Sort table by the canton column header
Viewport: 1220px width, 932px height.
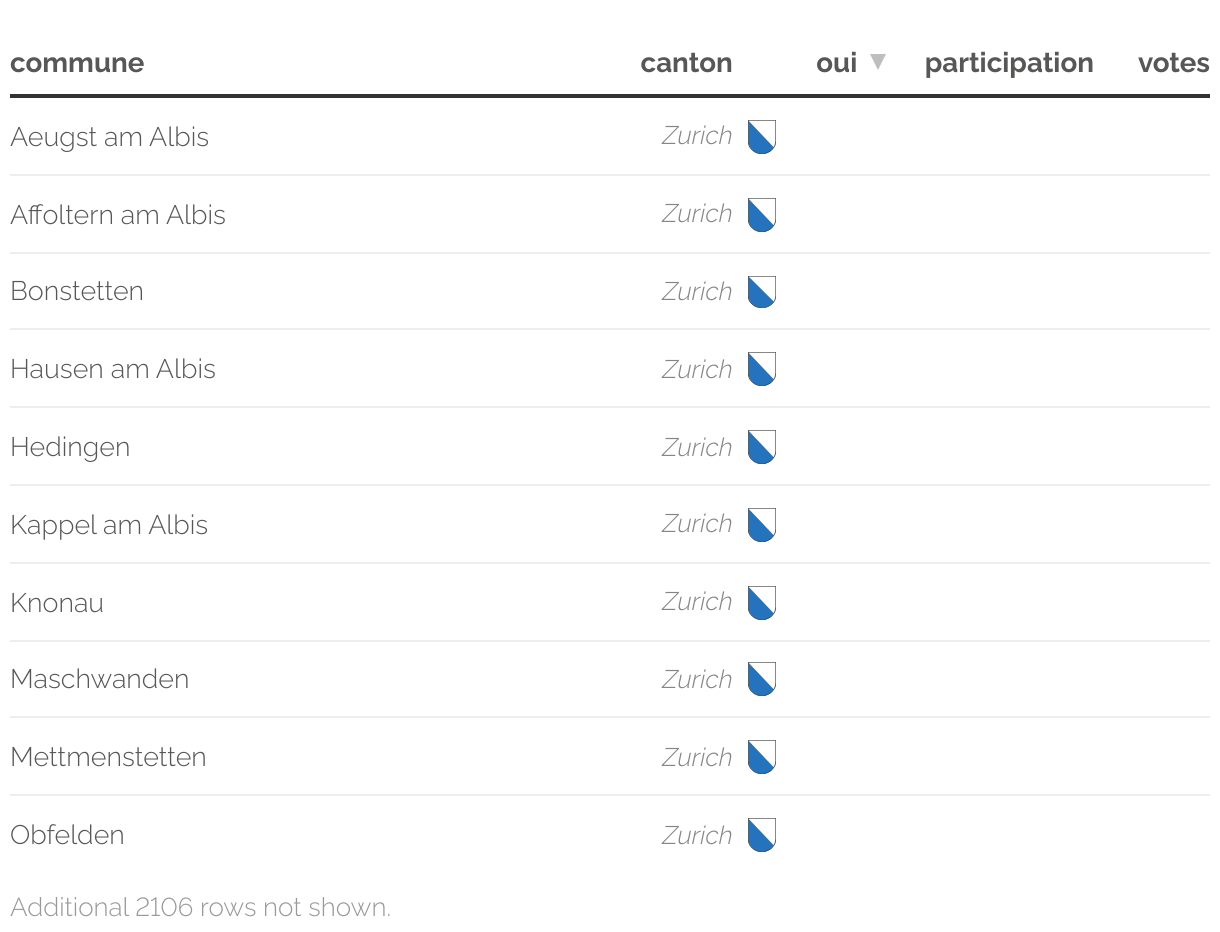686,63
